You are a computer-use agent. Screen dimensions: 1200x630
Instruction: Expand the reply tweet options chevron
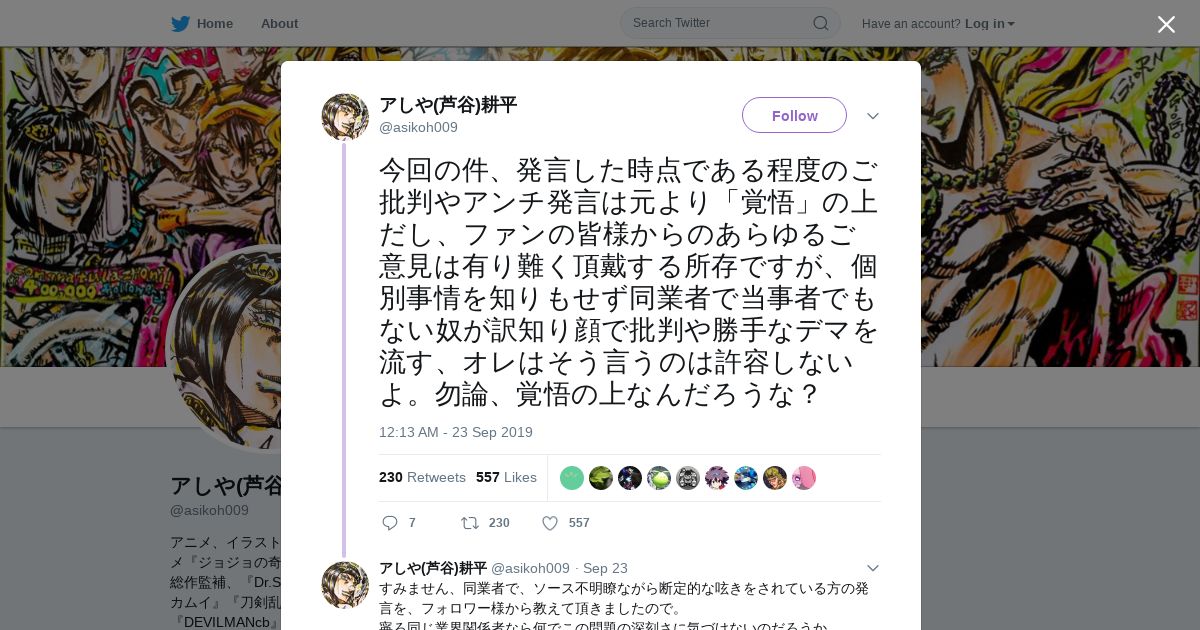pos(873,568)
